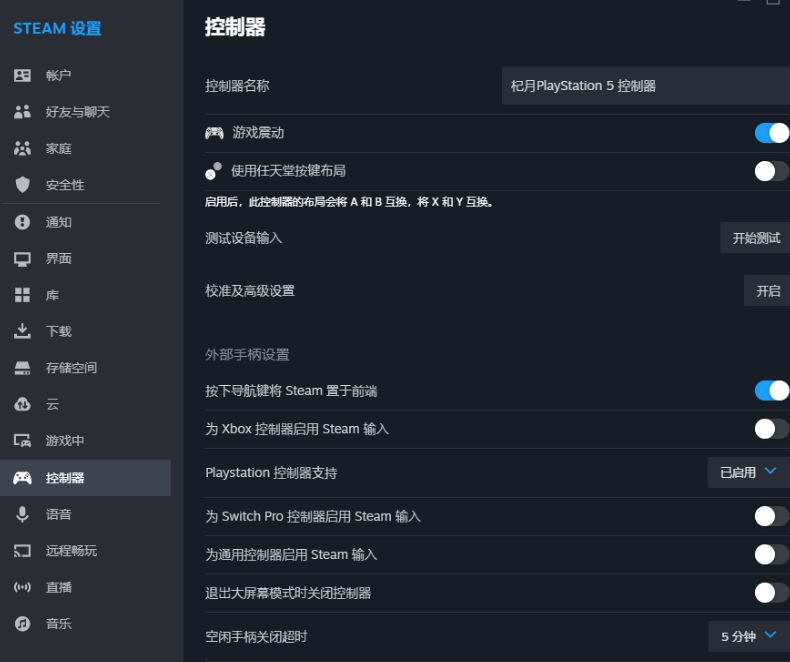Expand the Playstation 控制器支持 dropdown

[x=748, y=472]
